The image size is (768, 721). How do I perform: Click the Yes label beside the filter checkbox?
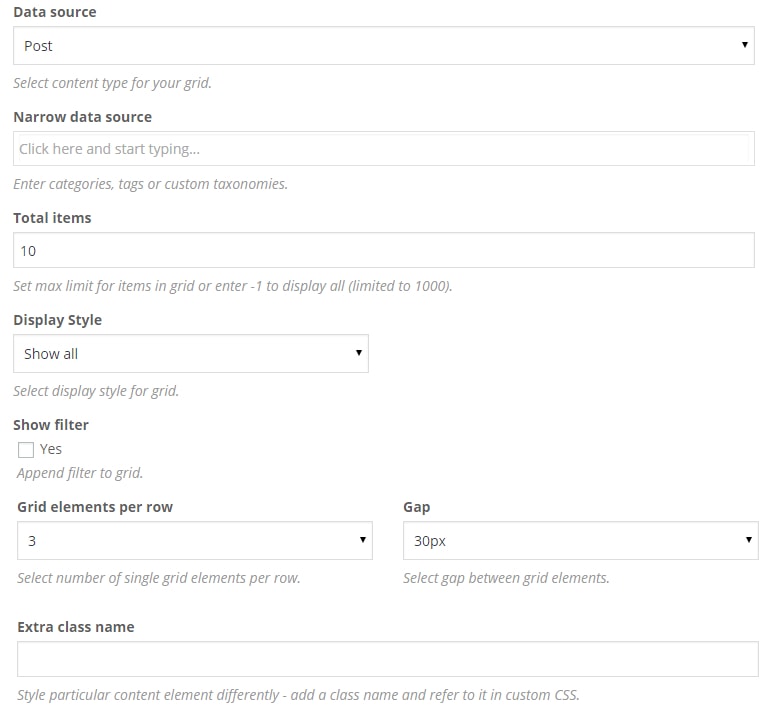(x=51, y=449)
